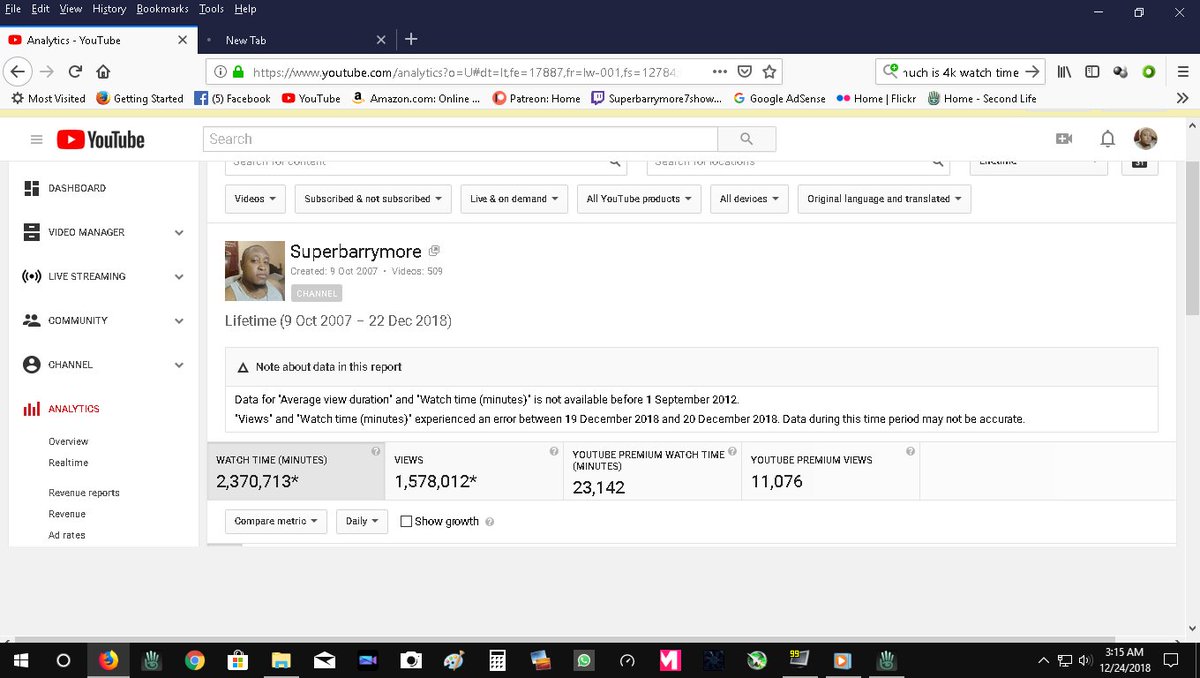
Task: Open Original language and translated dropdown
Action: 884,199
